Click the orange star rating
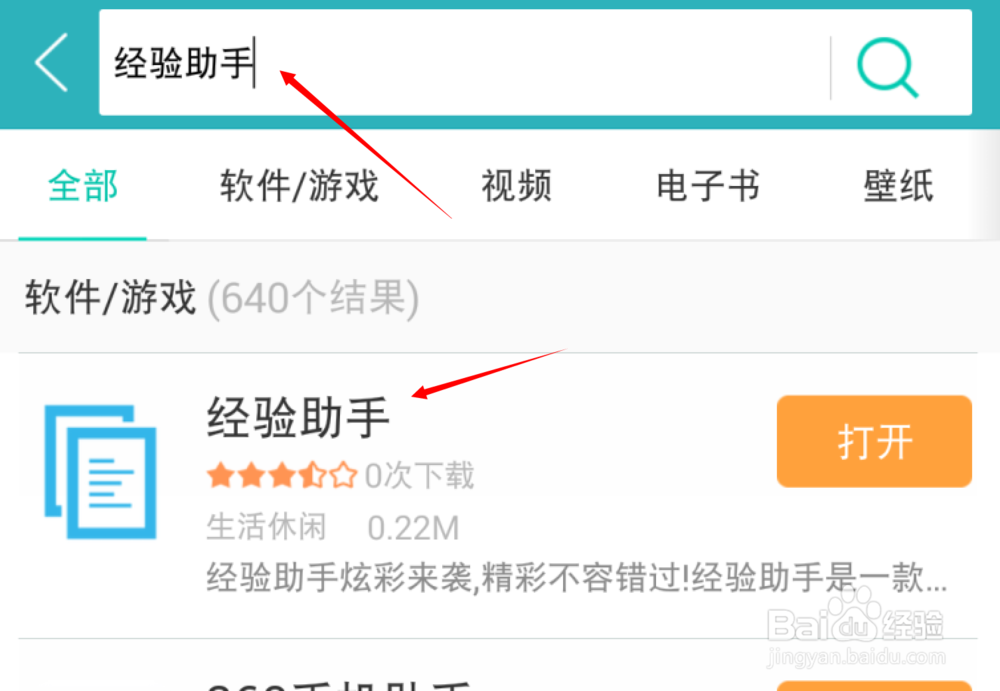 pyautogui.click(x=282, y=475)
